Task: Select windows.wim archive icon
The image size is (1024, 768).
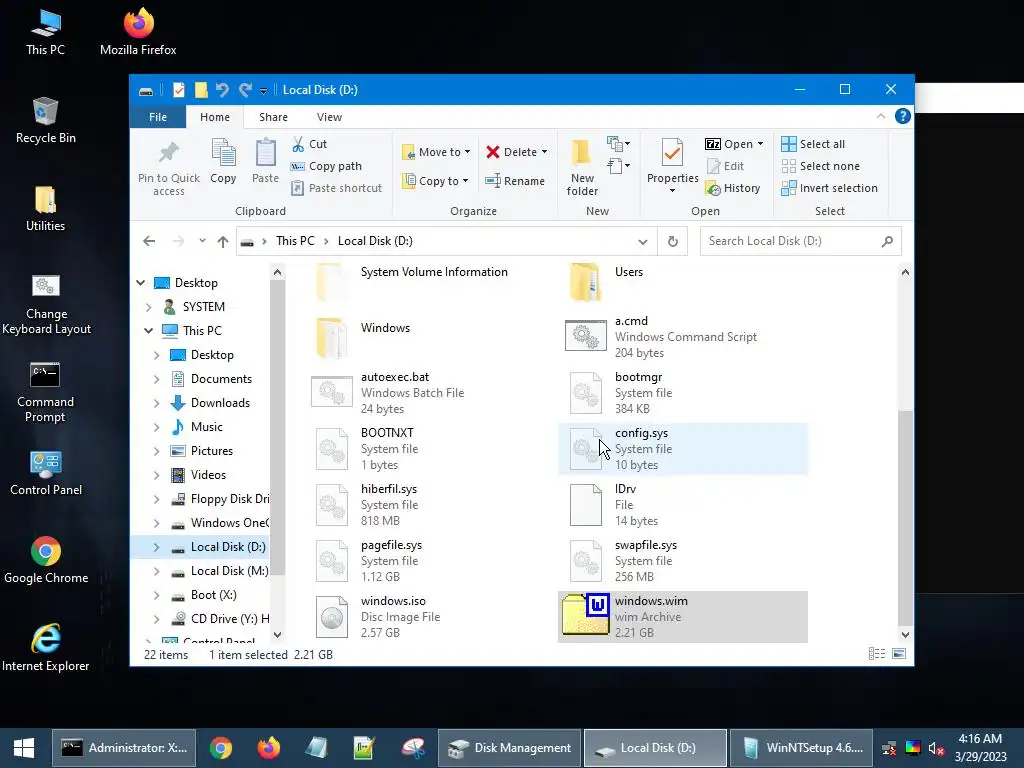Action: [x=586, y=613]
